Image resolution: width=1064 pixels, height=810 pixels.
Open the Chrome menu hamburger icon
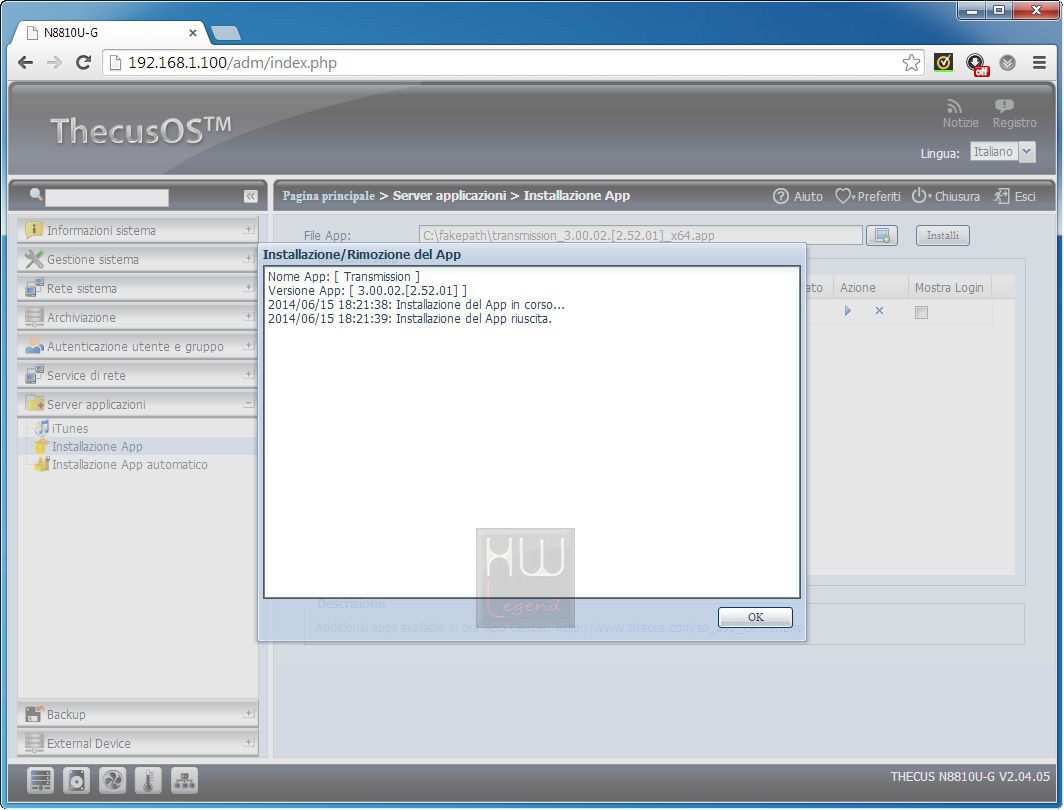pos(1039,63)
